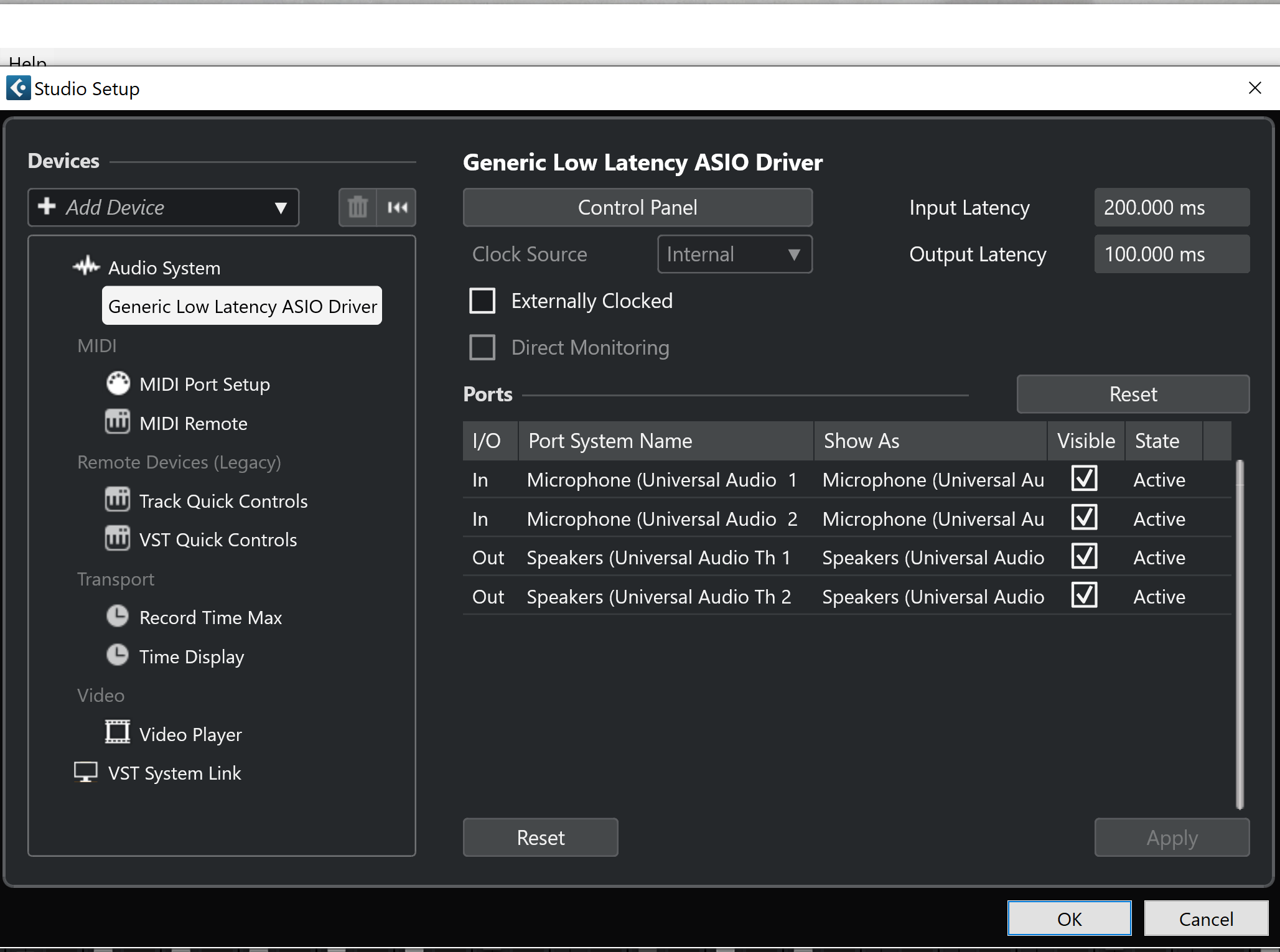The image size is (1280, 952).
Task: Toggle the Direct Monitoring checkbox
Action: 482,348
